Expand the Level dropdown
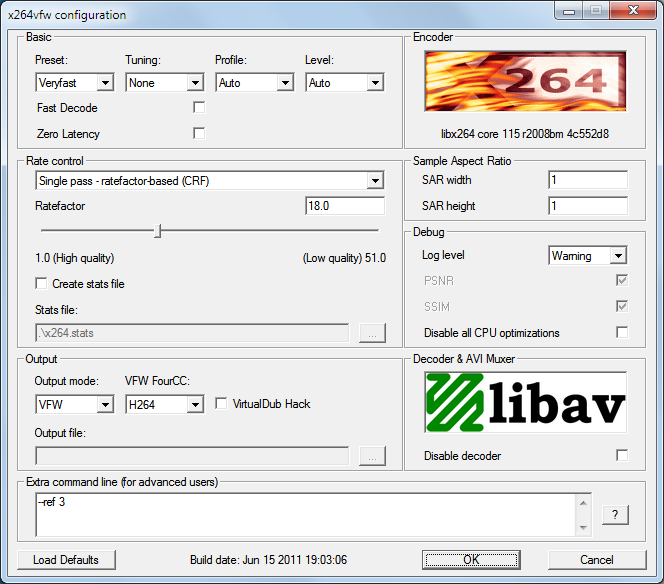Viewport: 664px width, 584px height. (345, 83)
